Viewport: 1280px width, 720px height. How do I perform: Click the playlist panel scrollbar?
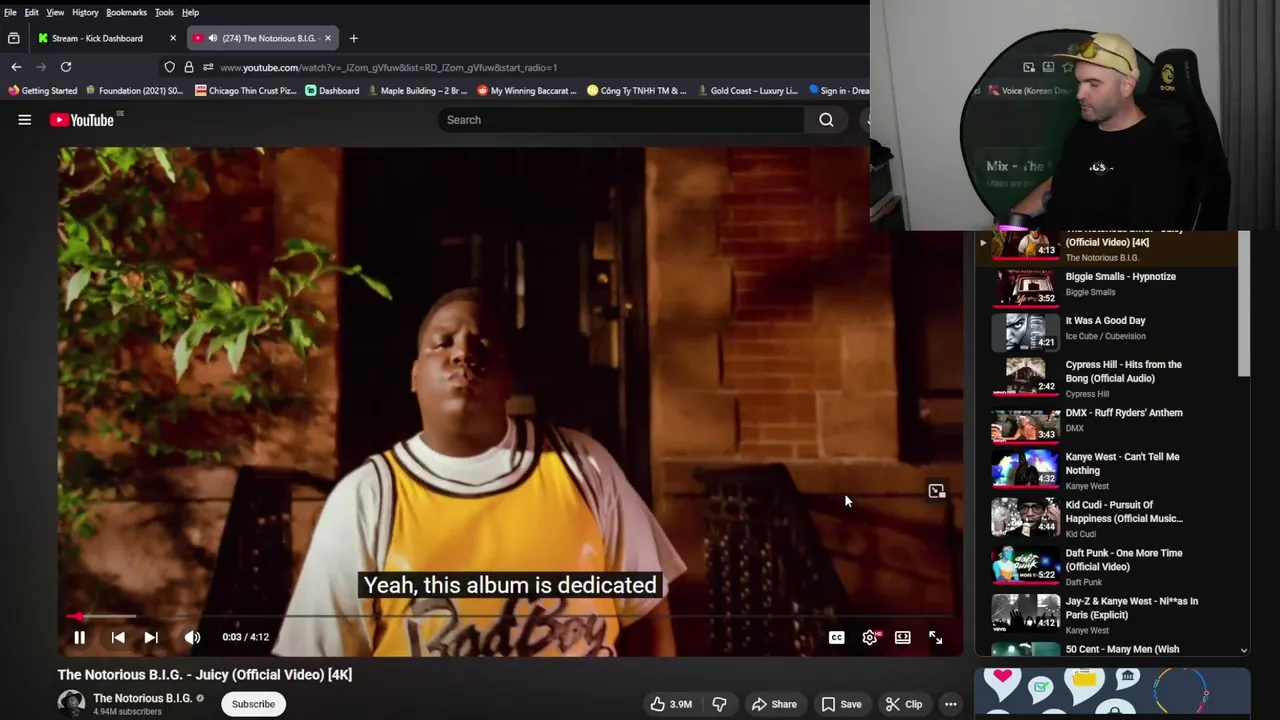coord(1244,304)
